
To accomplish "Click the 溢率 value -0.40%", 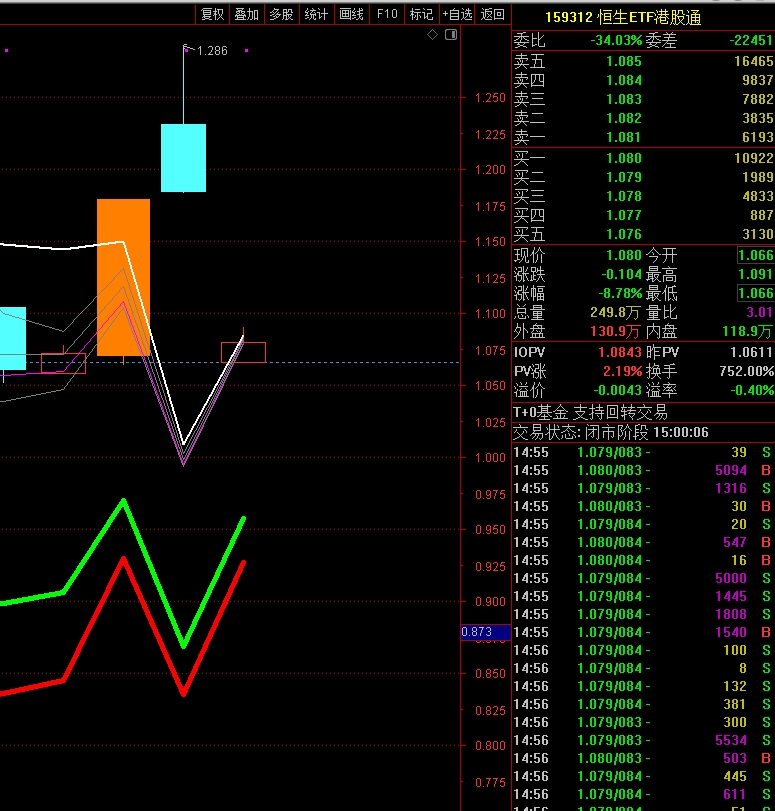I will pyautogui.click(x=752, y=391).
